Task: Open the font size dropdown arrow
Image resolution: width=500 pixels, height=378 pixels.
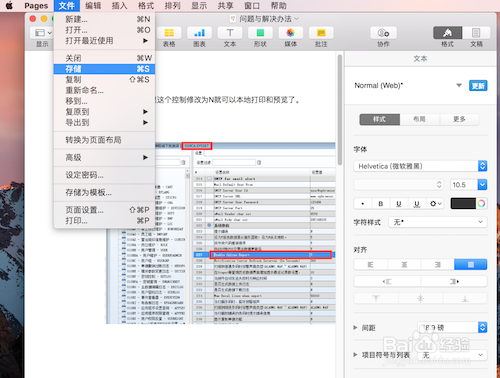Action: click(482, 185)
